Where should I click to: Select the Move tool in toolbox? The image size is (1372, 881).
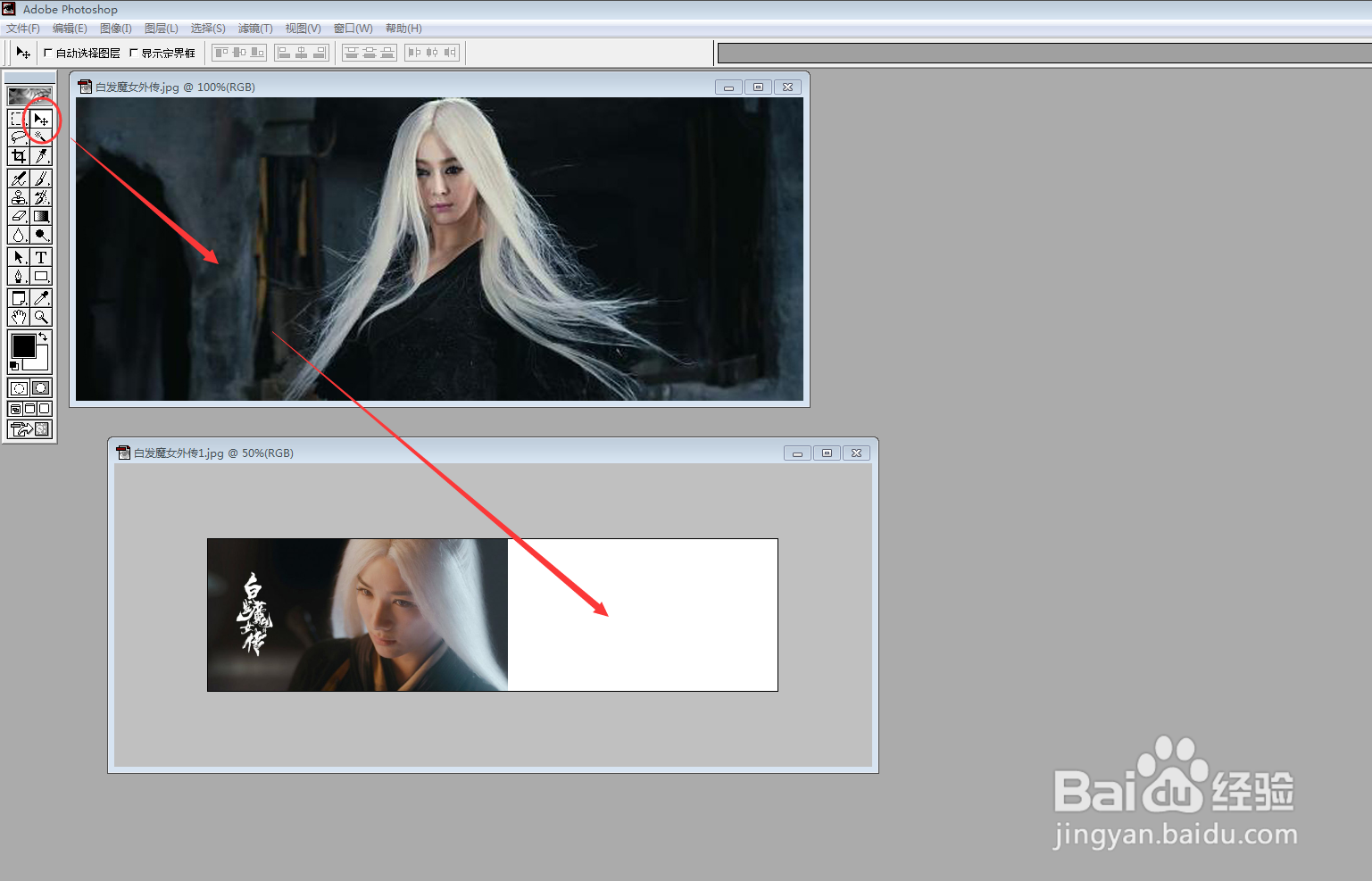(40, 119)
